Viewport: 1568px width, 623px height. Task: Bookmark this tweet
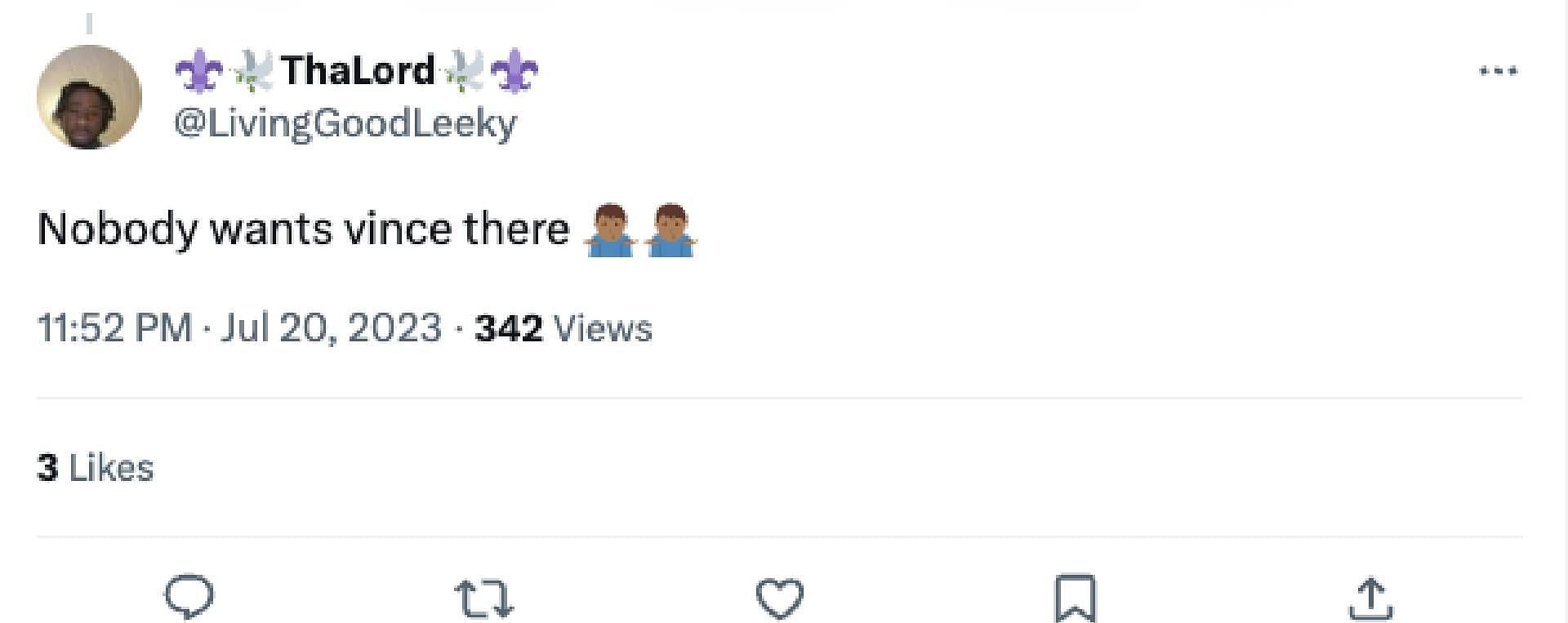tap(1075, 599)
